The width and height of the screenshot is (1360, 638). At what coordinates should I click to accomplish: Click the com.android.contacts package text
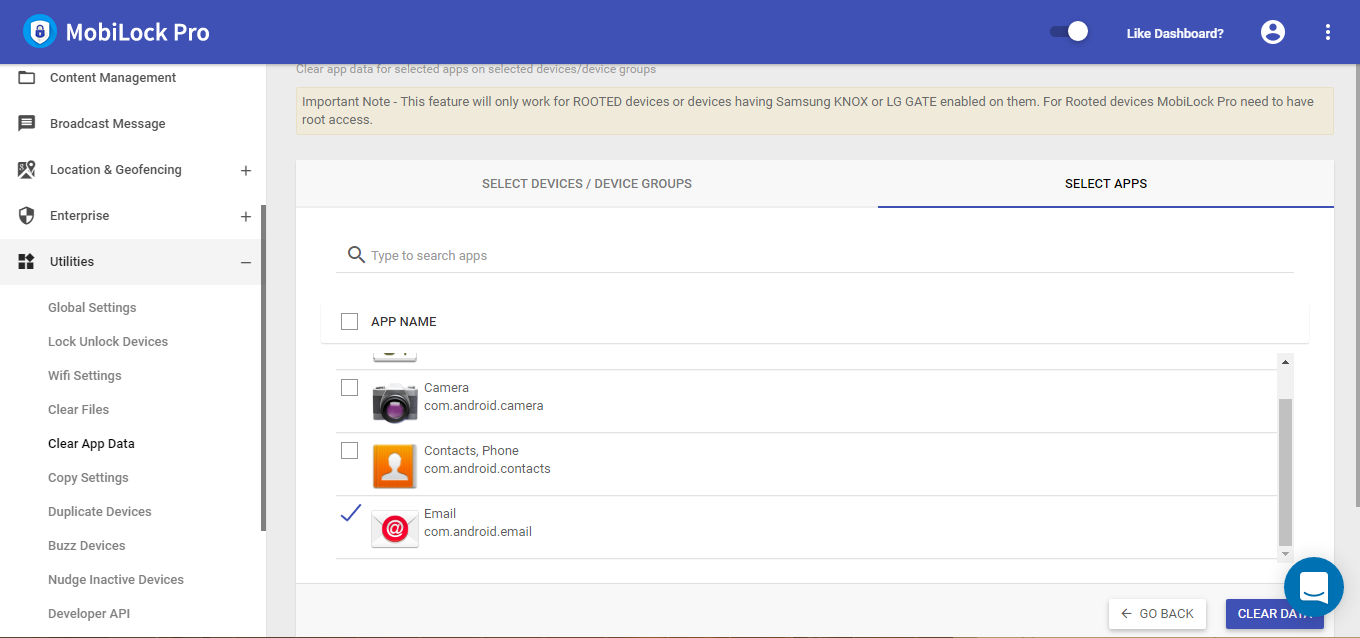pyautogui.click(x=487, y=469)
